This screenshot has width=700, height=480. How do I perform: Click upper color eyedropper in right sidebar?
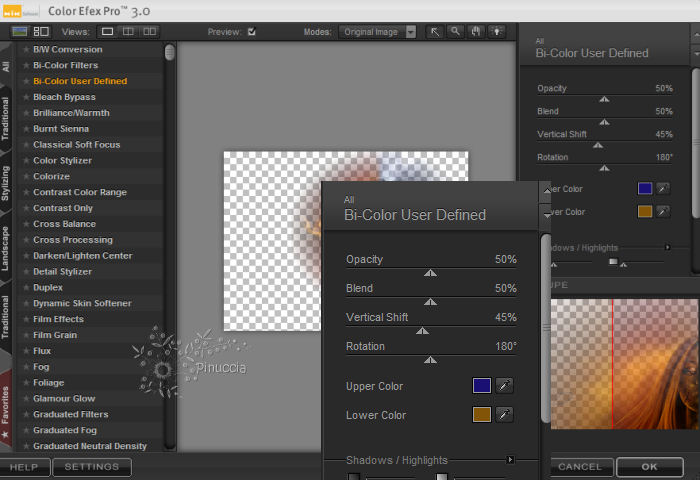coord(663,188)
